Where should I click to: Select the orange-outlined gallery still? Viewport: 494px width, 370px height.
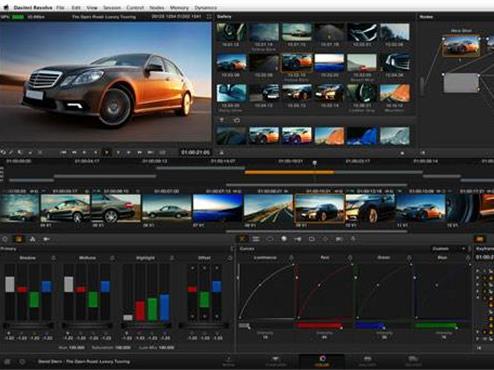pos(296,62)
